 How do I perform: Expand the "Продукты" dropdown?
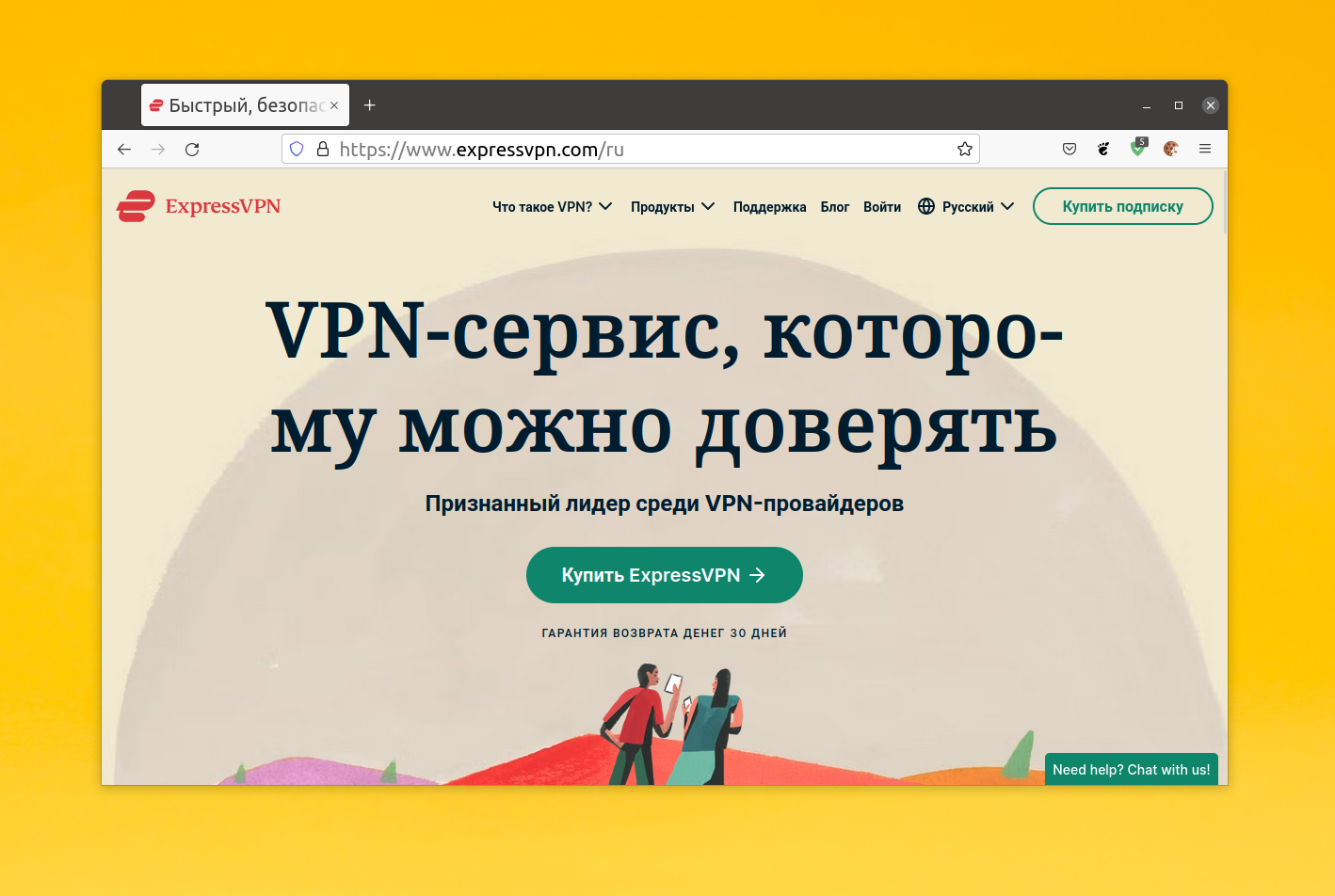tap(673, 207)
